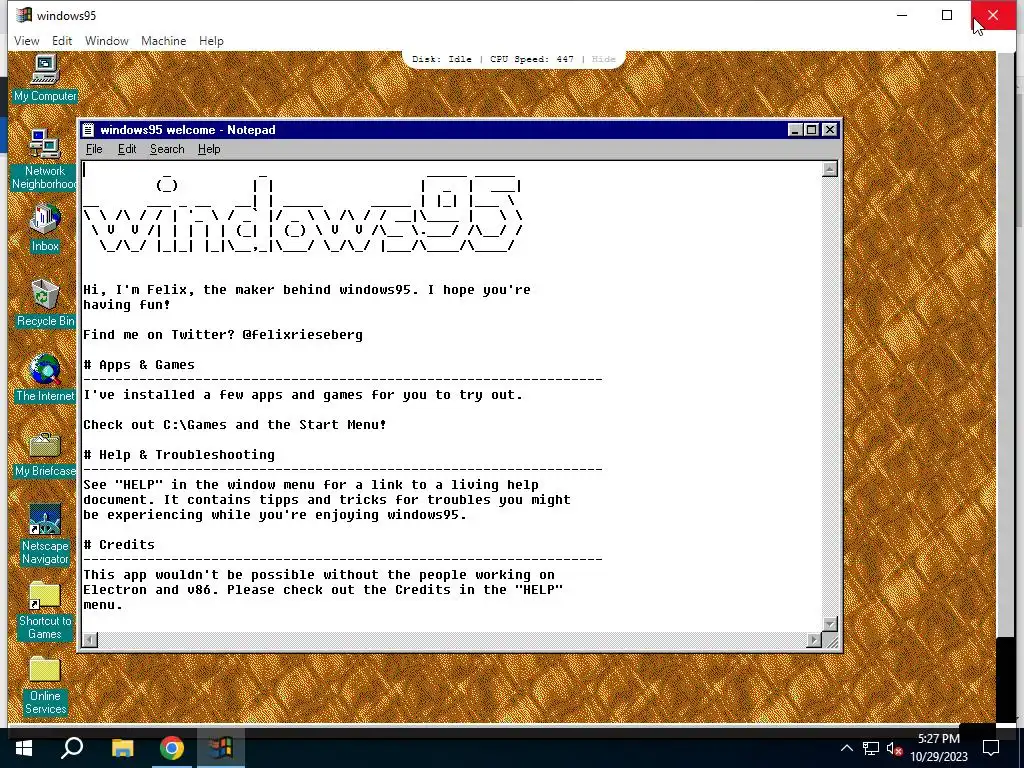Click Notepad vertical scrollbar up arrow
Viewport: 1024px width, 768px height.
pos(829,169)
